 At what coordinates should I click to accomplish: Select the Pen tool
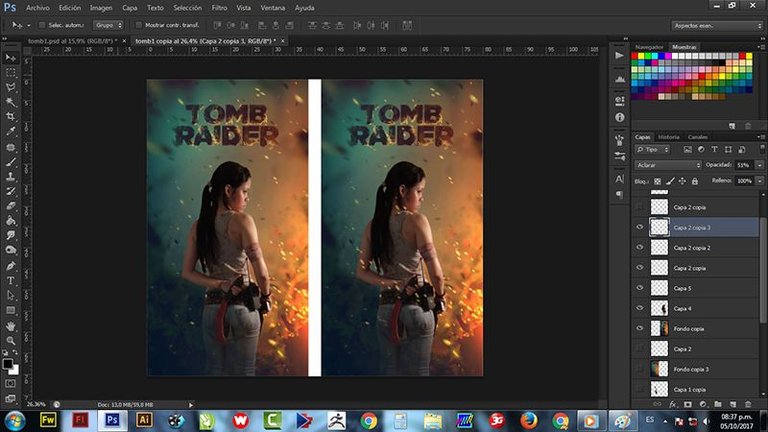click(10, 266)
